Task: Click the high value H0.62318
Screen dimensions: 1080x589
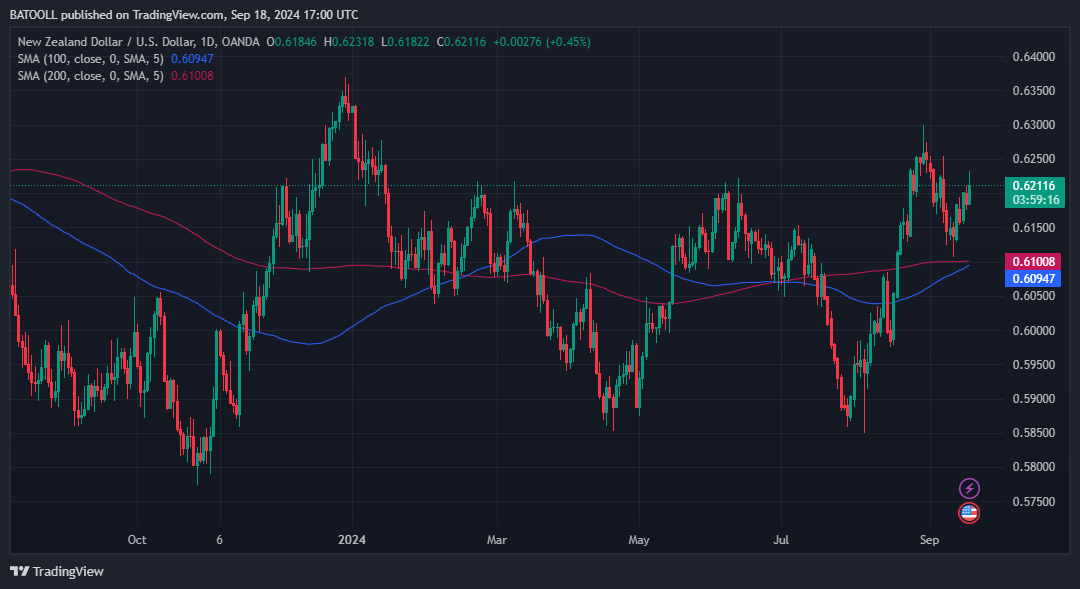Action: [349, 41]
